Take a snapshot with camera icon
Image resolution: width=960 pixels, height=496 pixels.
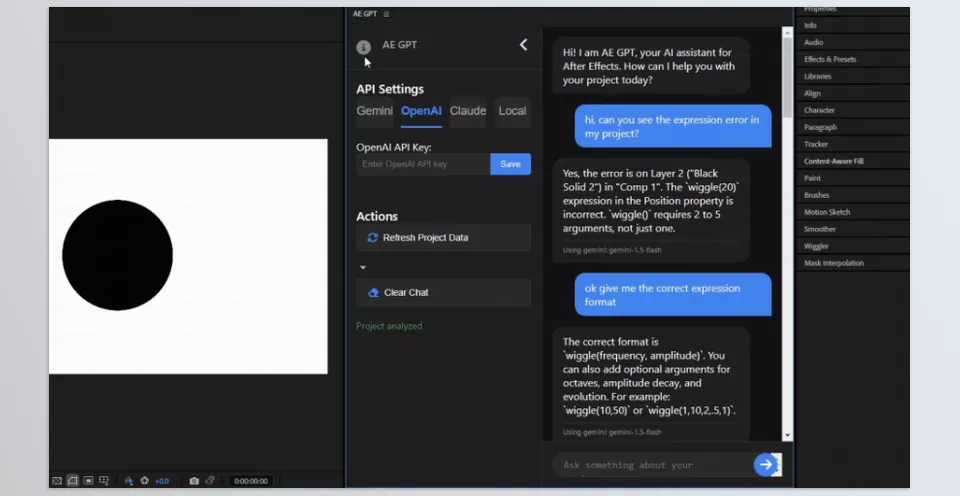[194, 481]
